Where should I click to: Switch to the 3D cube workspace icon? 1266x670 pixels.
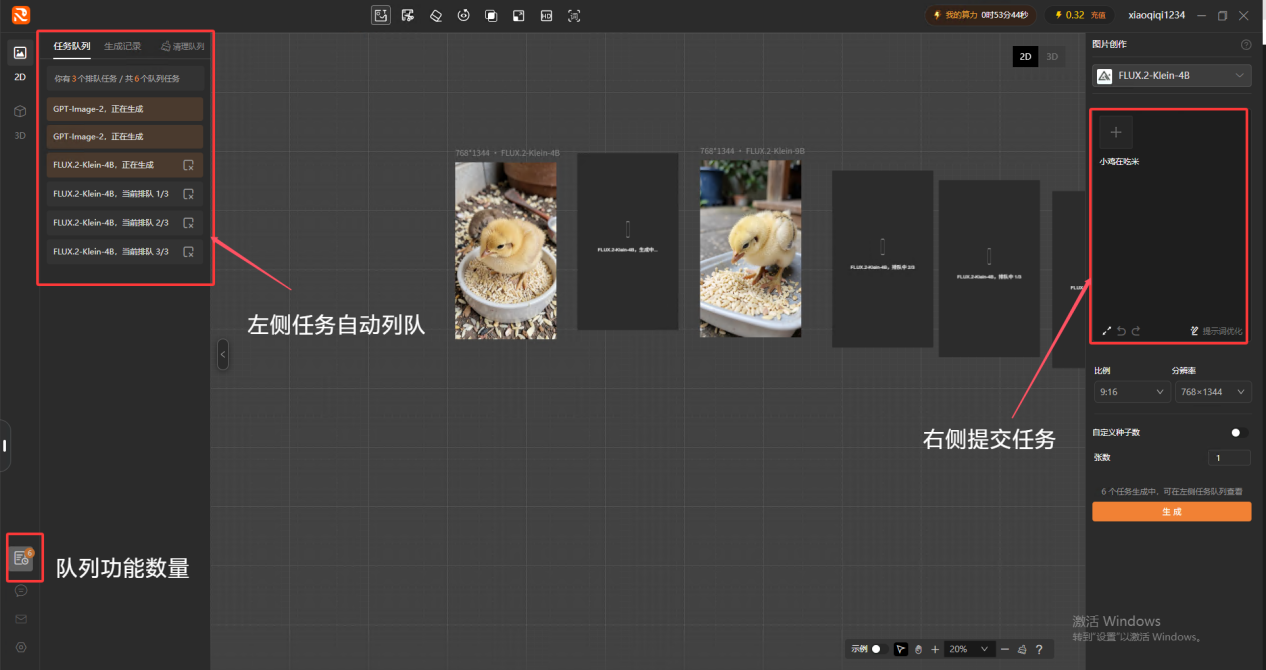point(20,111)
